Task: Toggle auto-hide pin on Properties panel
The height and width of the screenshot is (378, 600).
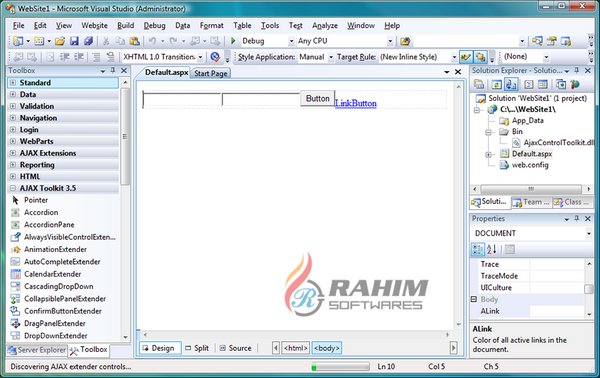Action: click(577, 218)
